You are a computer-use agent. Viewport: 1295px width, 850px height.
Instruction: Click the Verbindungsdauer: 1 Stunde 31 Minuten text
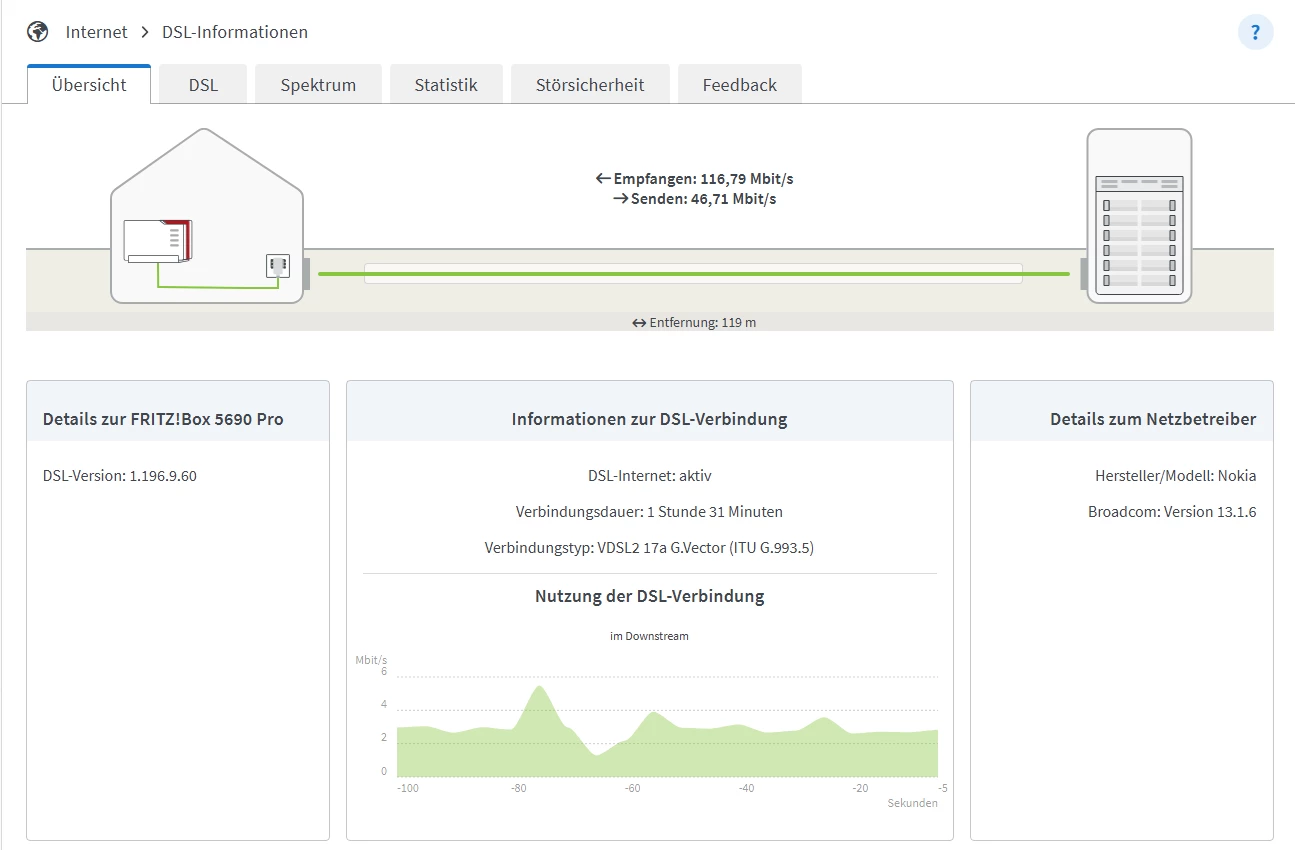pos(650,512)
